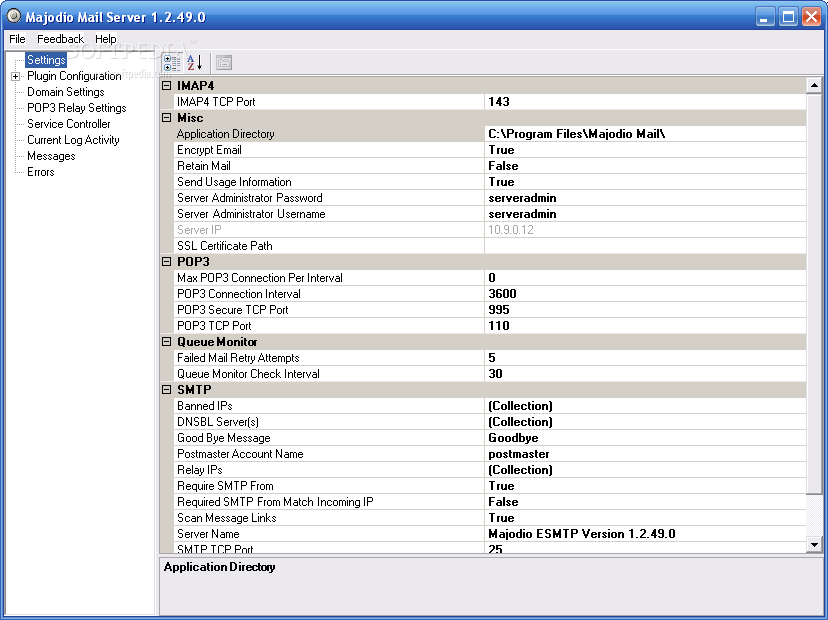Collapse the SMTP category
This screenshot has height=620, width=828.
(167, 390)
